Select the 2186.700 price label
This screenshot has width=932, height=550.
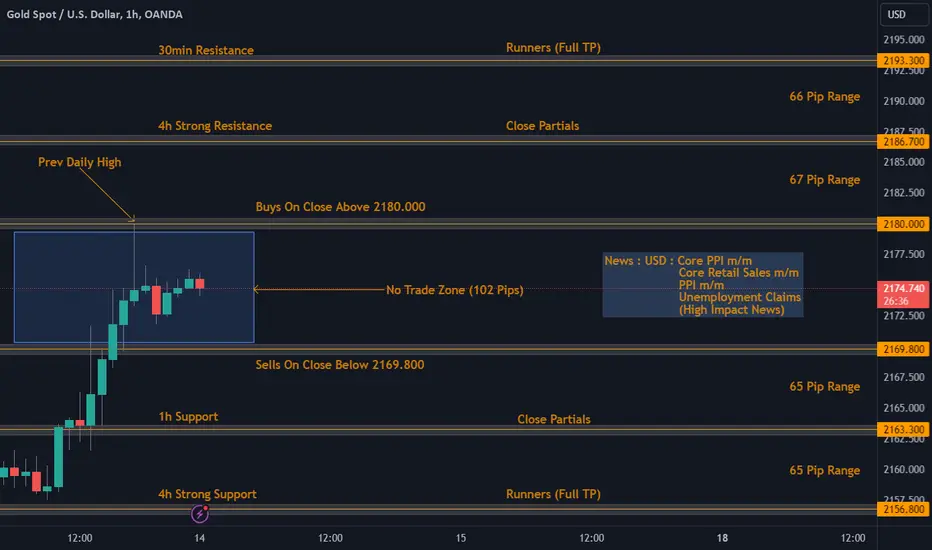[x=903, y=142]
